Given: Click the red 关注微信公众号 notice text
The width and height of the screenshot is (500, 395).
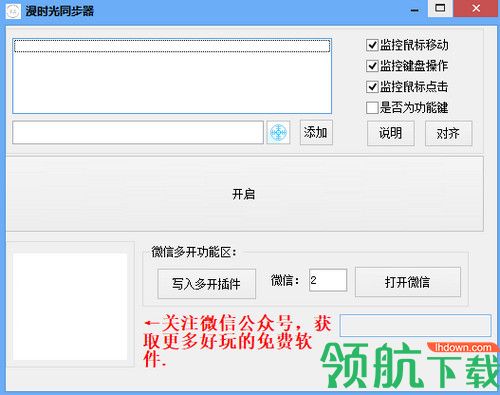Looking at the screenshot, I should (x=237, y=341).
